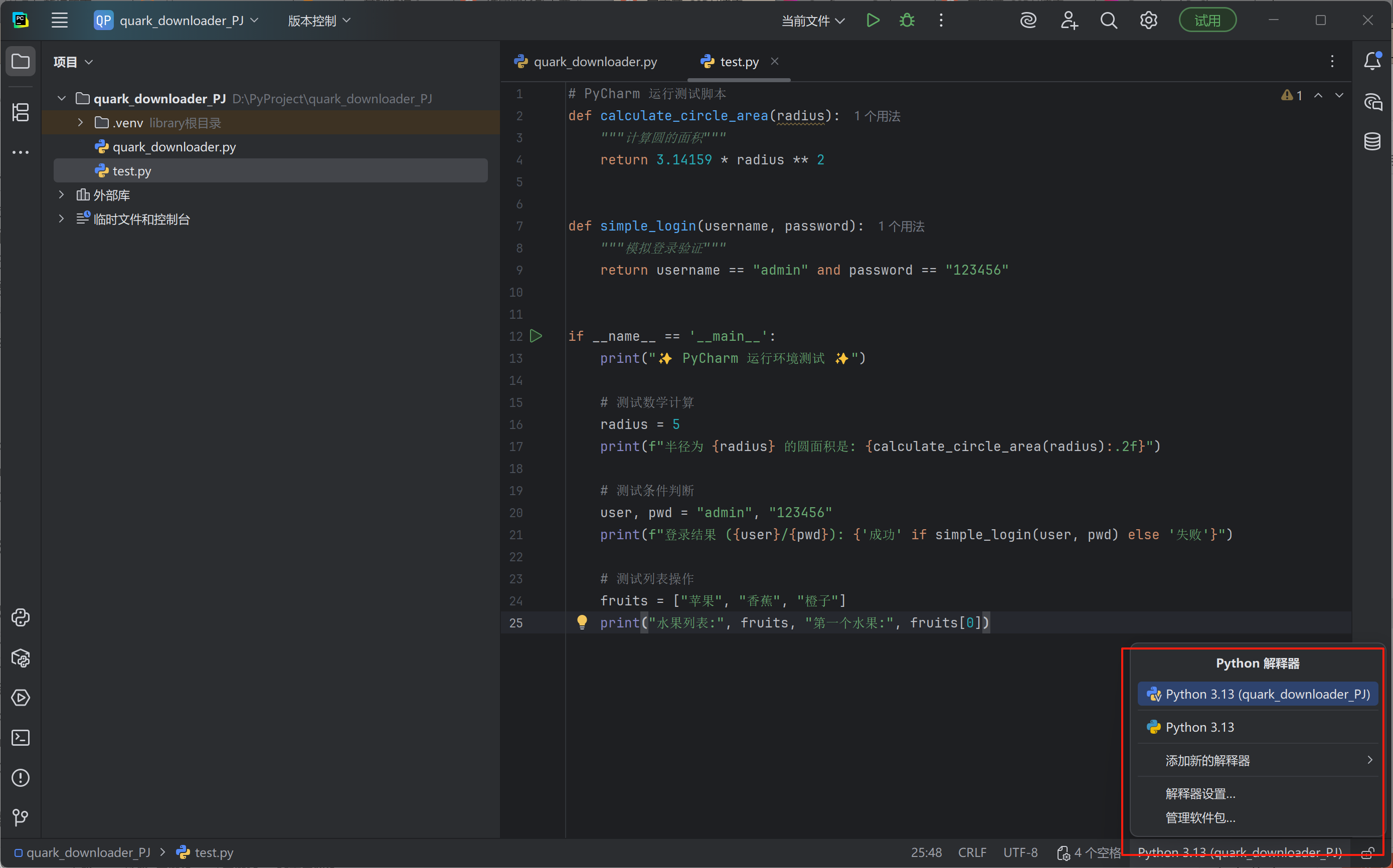Run the current file with the green play icon
This screenshot has height=868, width=1393.
click(x=873, y=20)
